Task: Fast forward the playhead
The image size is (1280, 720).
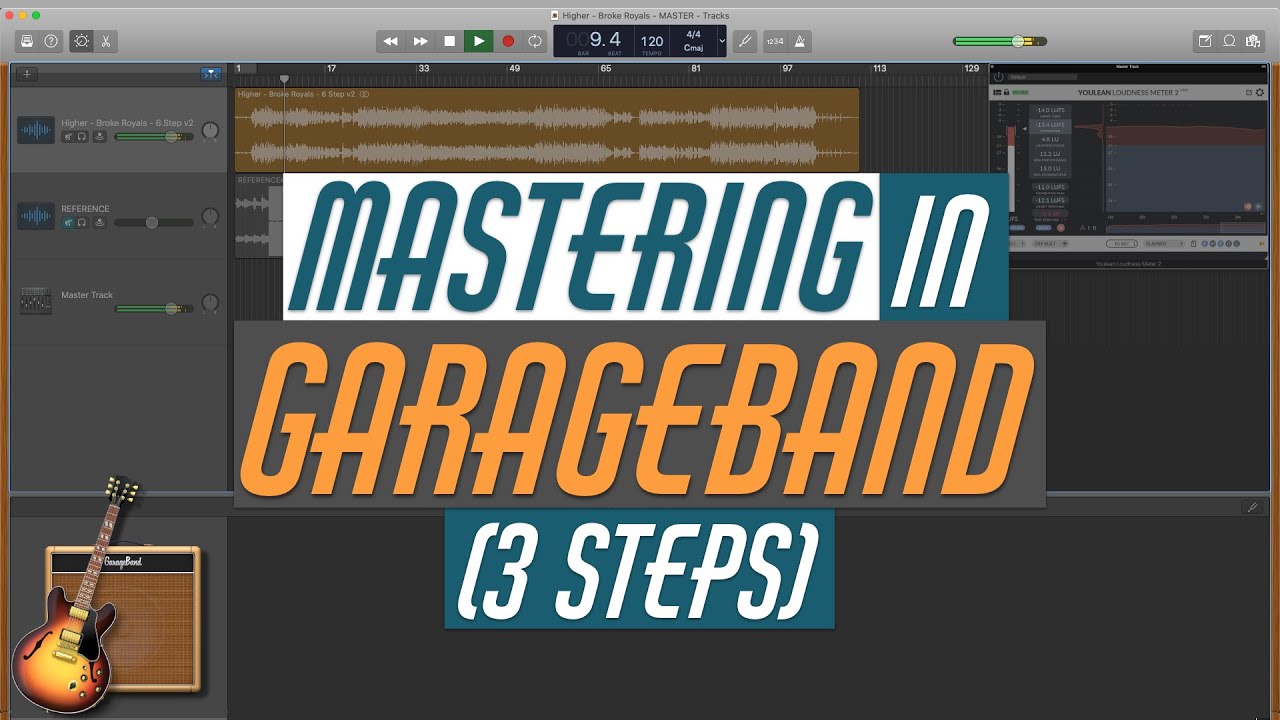Action: tap(421, 41)
